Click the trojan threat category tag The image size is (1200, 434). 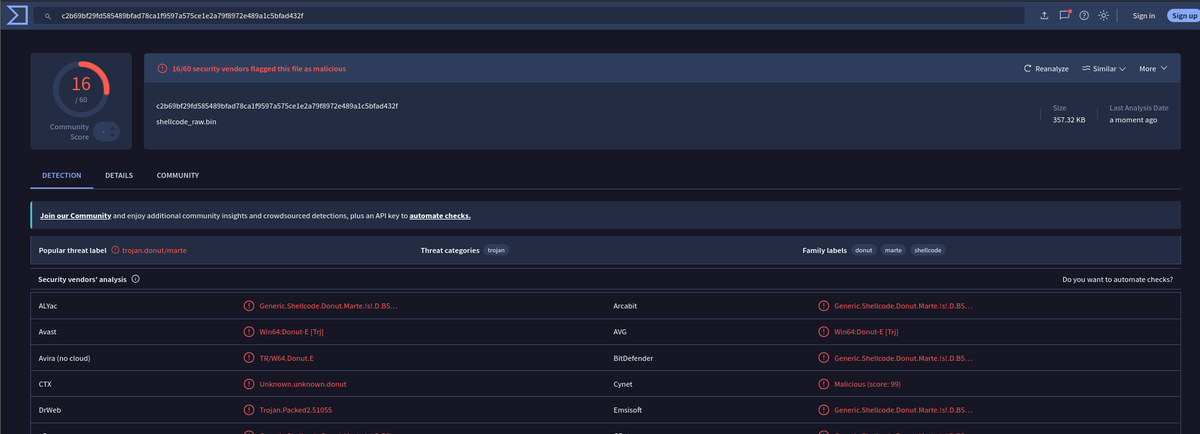[x=496, y=250]
